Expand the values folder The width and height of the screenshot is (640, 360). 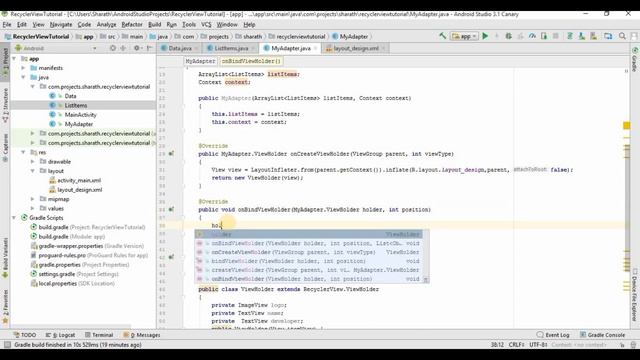32,209
